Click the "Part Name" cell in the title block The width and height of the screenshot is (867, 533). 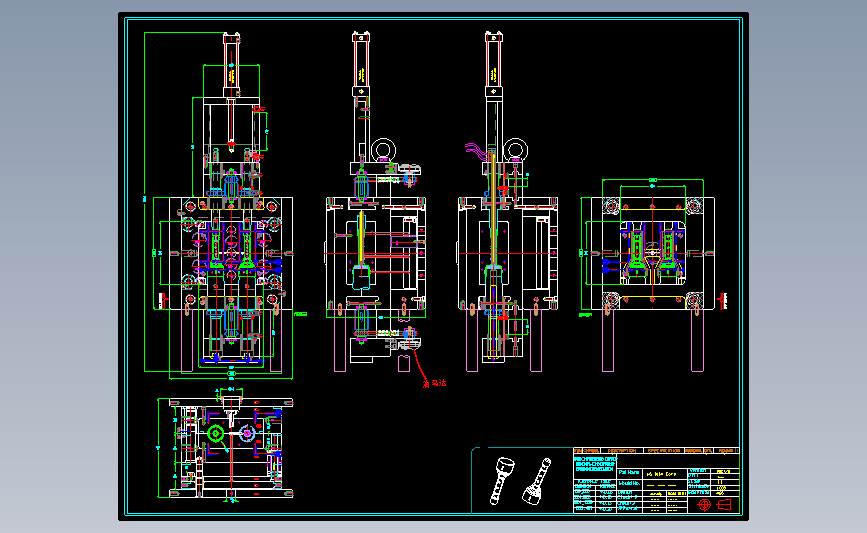click(629, 473)
